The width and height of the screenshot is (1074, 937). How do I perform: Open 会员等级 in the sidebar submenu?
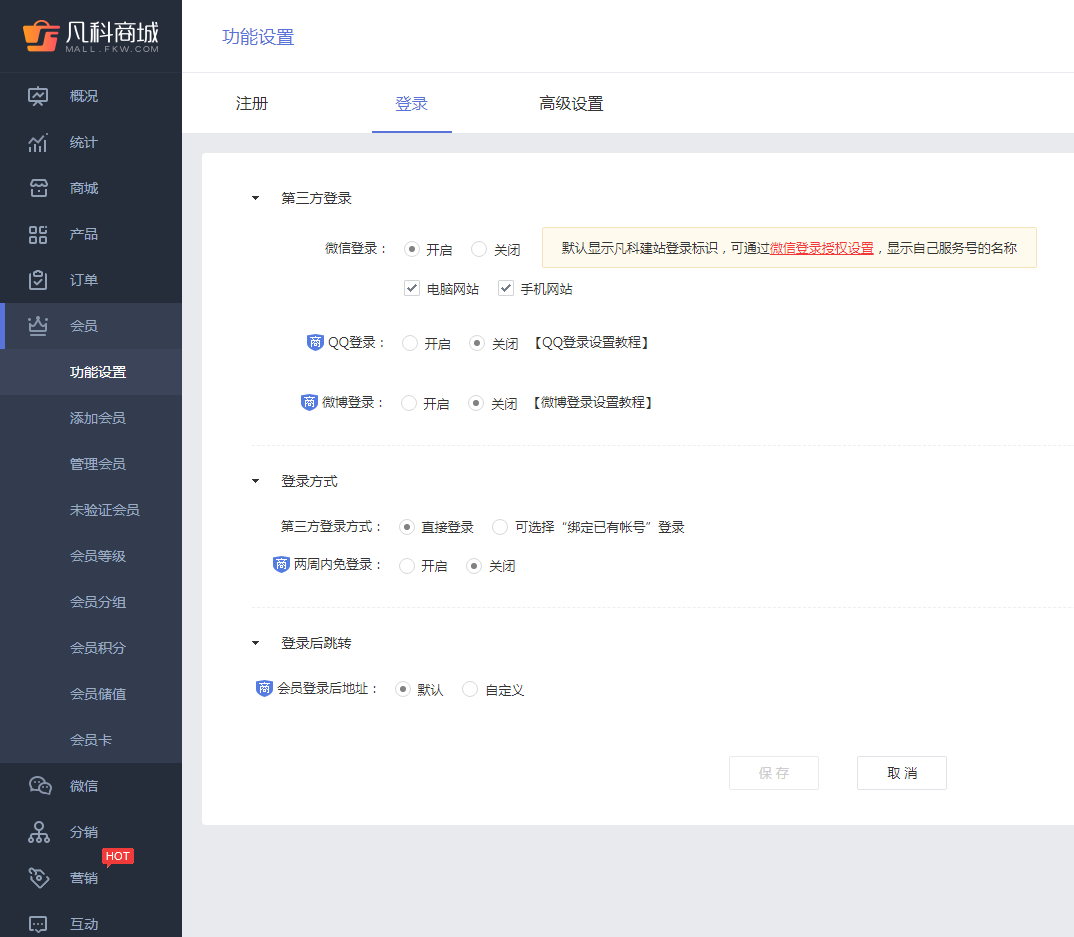(x=98, y=556)
